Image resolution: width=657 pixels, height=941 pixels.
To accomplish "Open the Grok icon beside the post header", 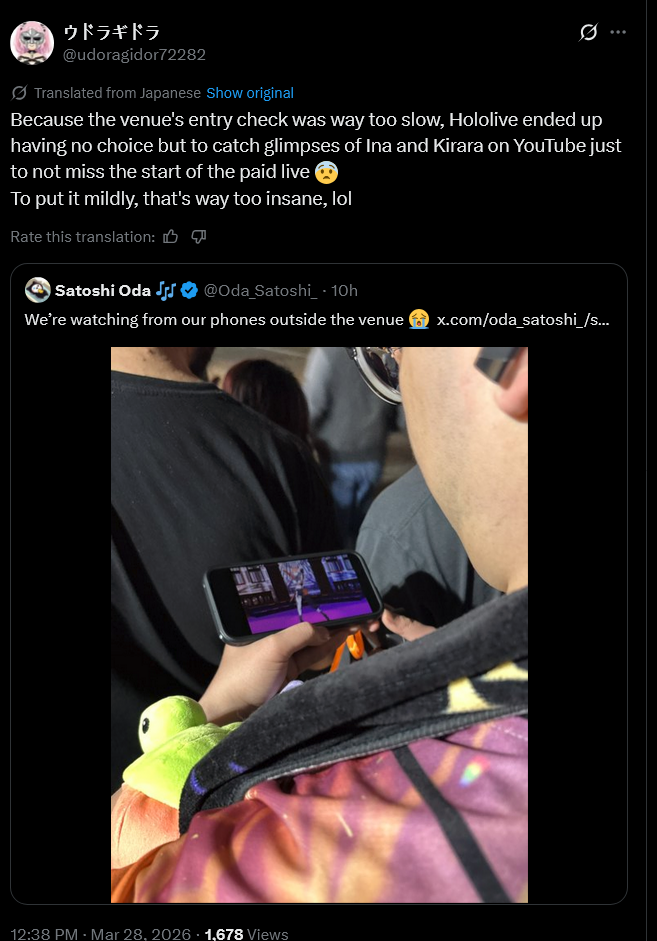I will pyautogui.click(x=588, y=32).
